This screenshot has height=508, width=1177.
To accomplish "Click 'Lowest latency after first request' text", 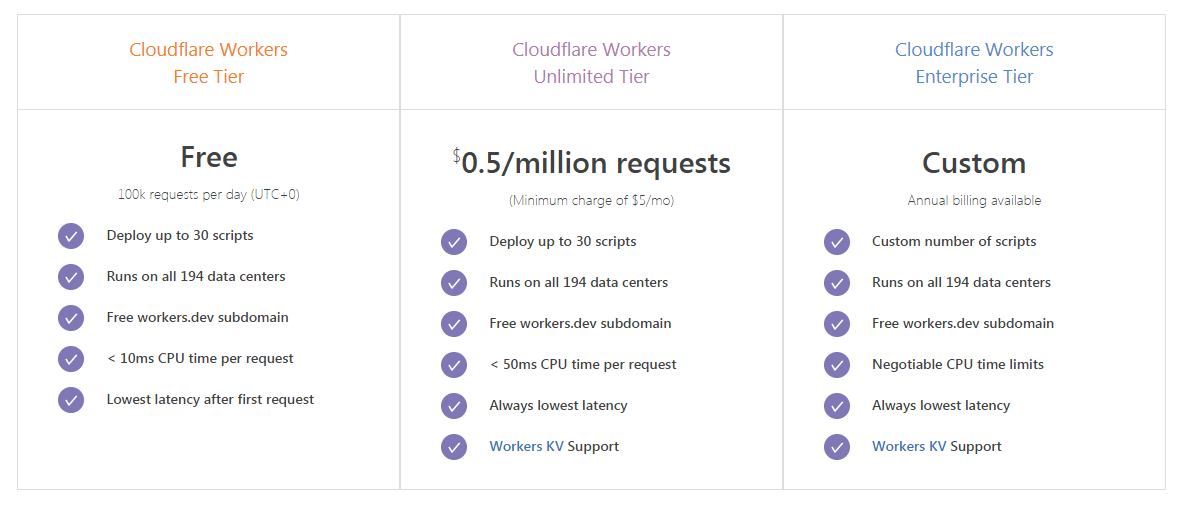I will tap(210, 399).
